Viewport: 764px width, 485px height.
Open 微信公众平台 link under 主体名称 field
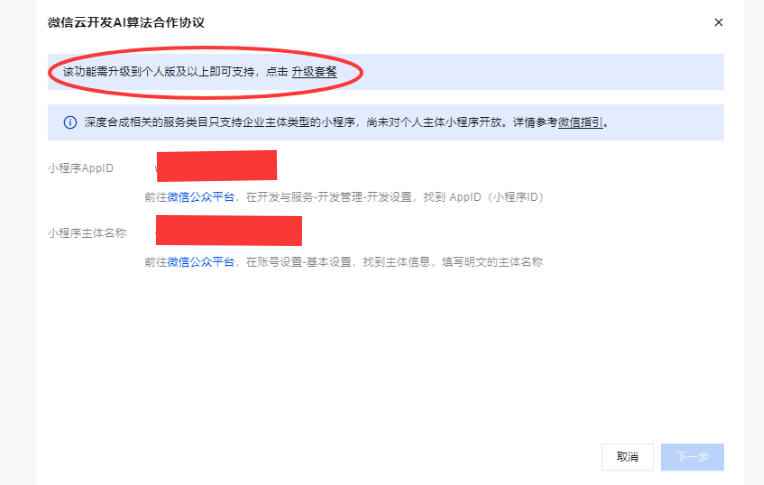pyautogui.click(x=201, y=262)
